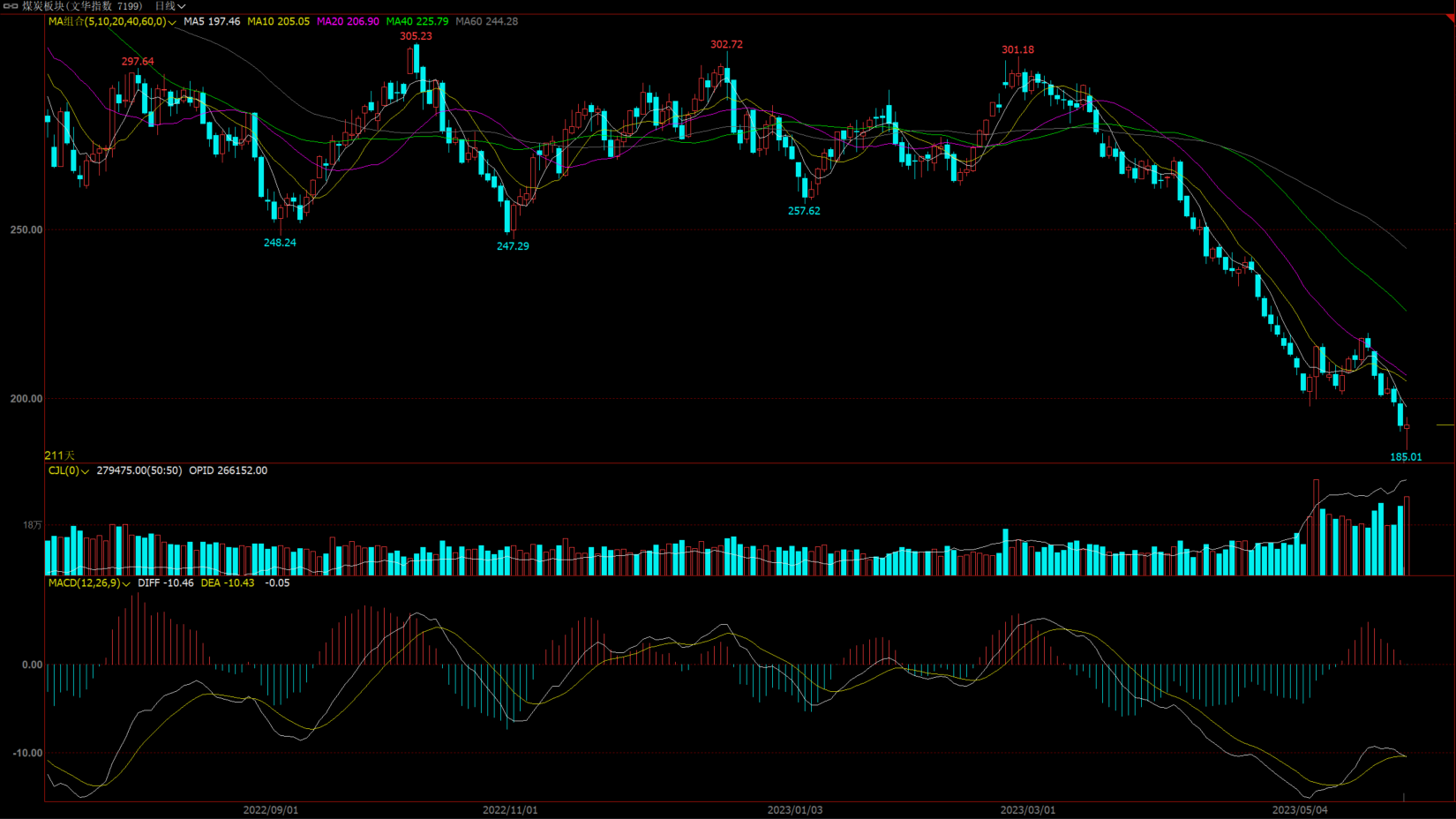Click the 2022/09/01 date axis label
Viewport: 1456px width, 819px height.
pos(271,810)
